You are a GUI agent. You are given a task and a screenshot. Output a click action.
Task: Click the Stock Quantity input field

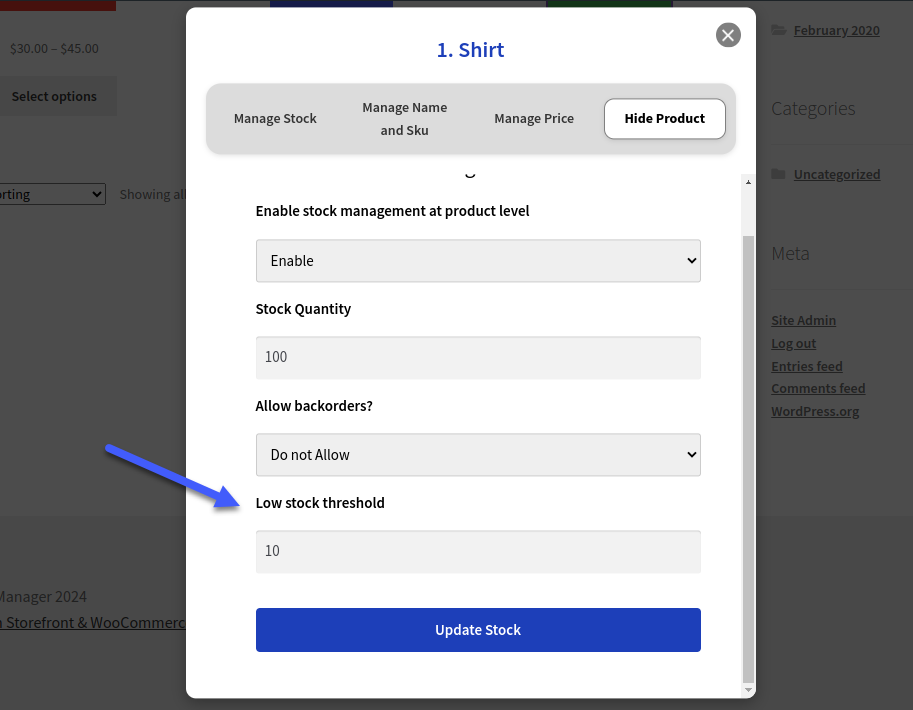click(x=477, y=357)
